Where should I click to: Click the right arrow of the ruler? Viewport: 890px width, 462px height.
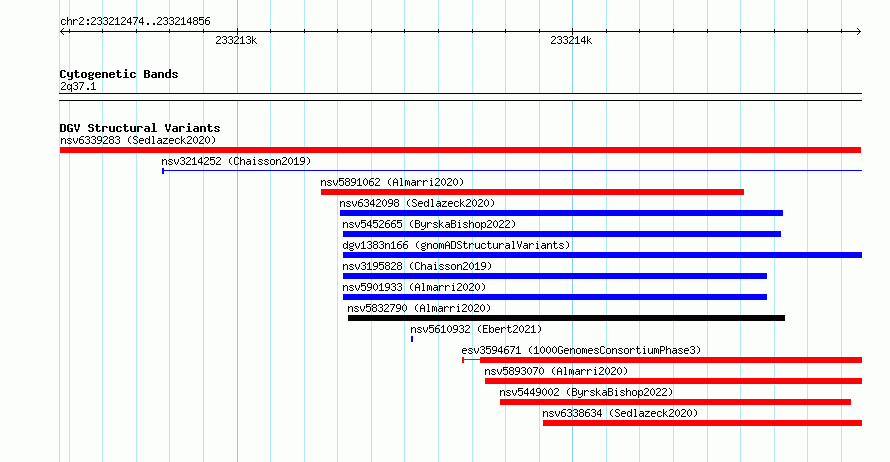pos(858,32)
